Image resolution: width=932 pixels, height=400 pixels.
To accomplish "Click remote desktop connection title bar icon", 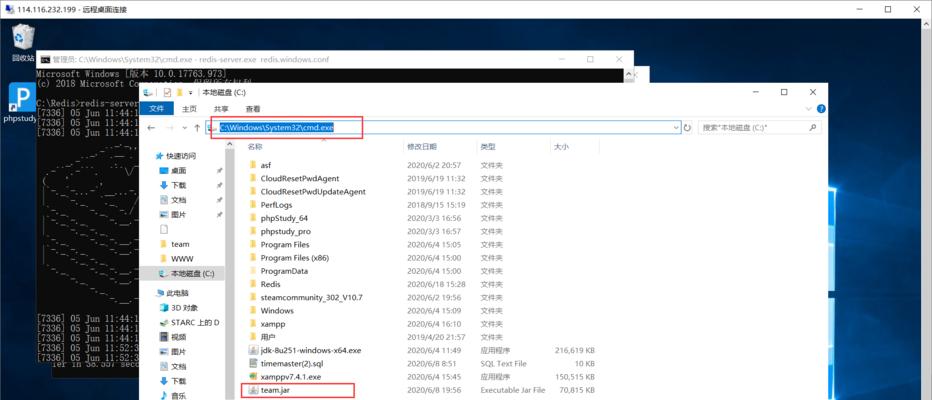I will 8,9.
